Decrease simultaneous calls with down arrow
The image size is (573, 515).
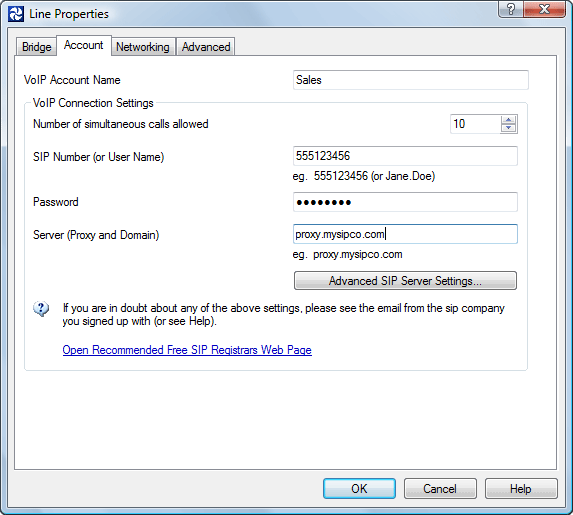(508, 128)
